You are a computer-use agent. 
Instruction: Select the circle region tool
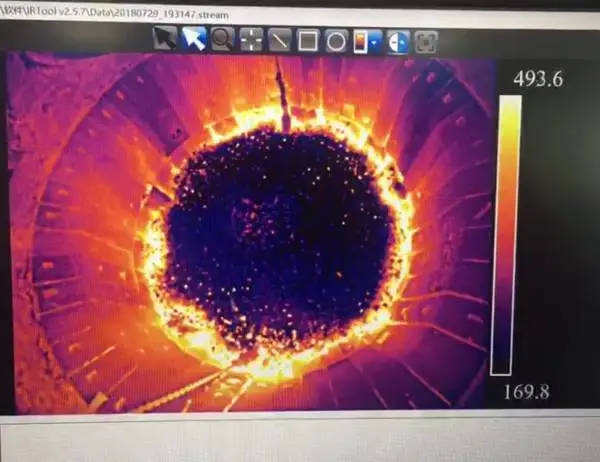coord(336,41)
